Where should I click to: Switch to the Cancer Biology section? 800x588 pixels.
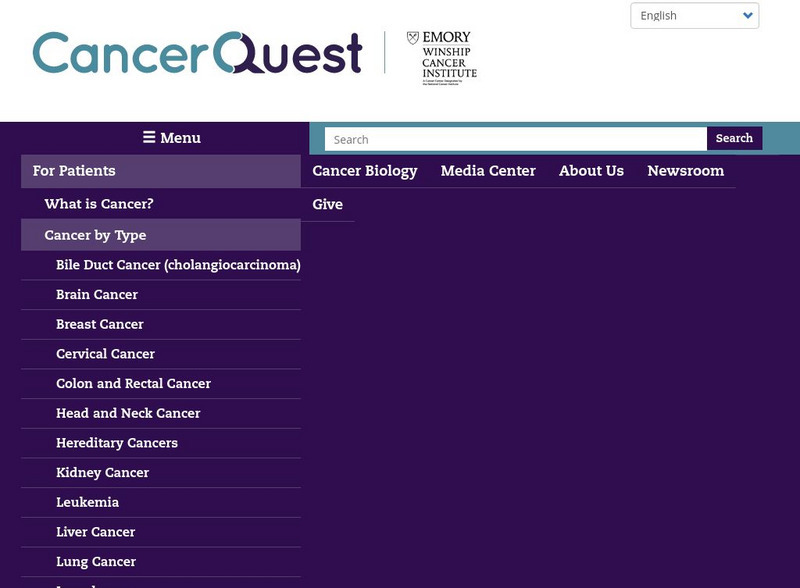click(364, 171)
